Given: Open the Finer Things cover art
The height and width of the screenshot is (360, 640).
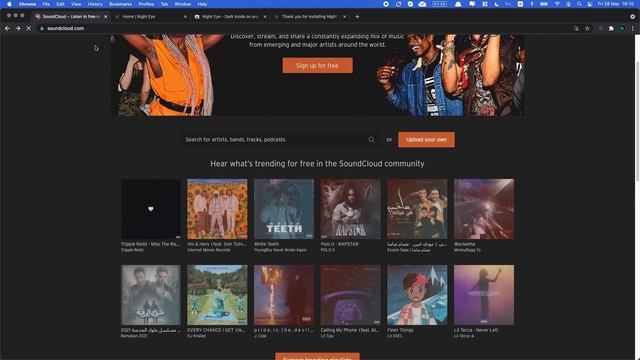Looking at the screenshot, I should pyautogui.click(x=417, y=295).
